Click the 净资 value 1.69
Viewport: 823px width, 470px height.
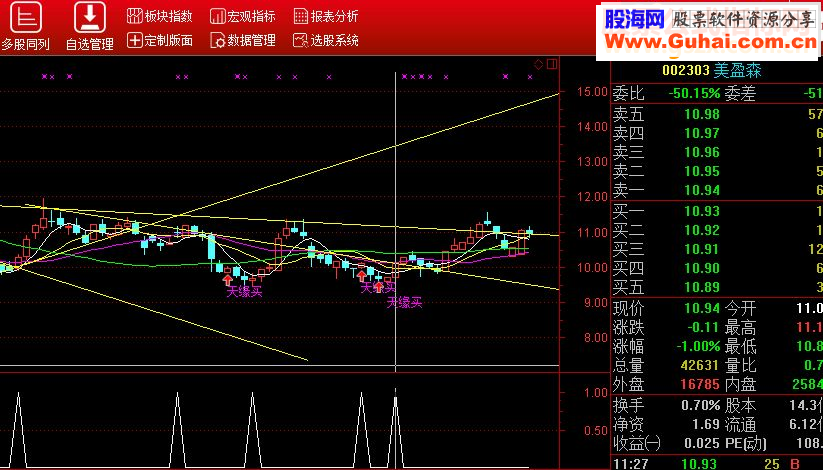705,424
